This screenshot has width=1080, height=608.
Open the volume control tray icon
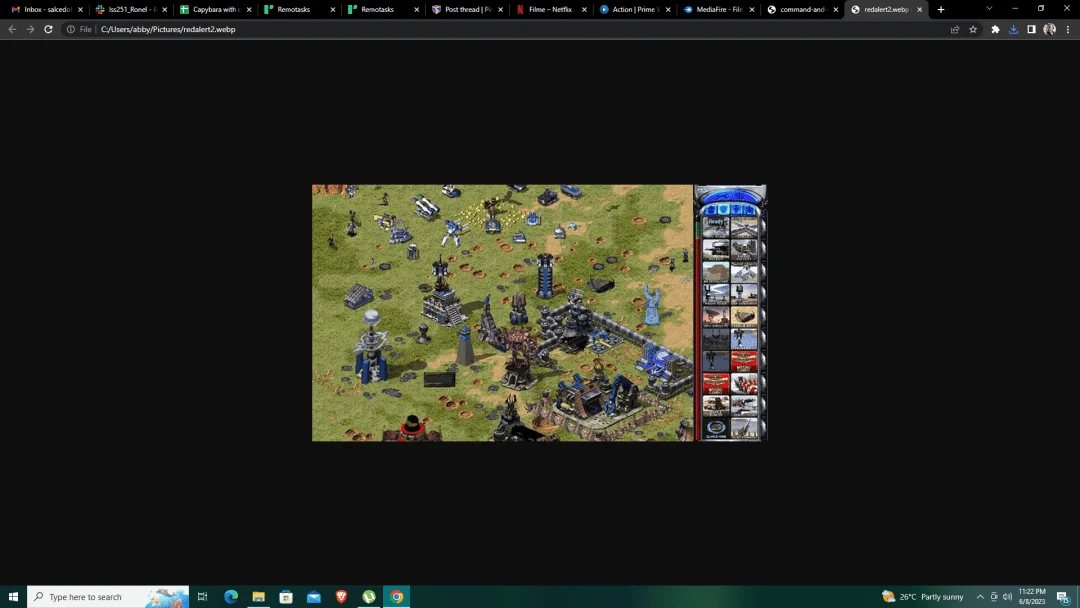tap(1007, 597)
